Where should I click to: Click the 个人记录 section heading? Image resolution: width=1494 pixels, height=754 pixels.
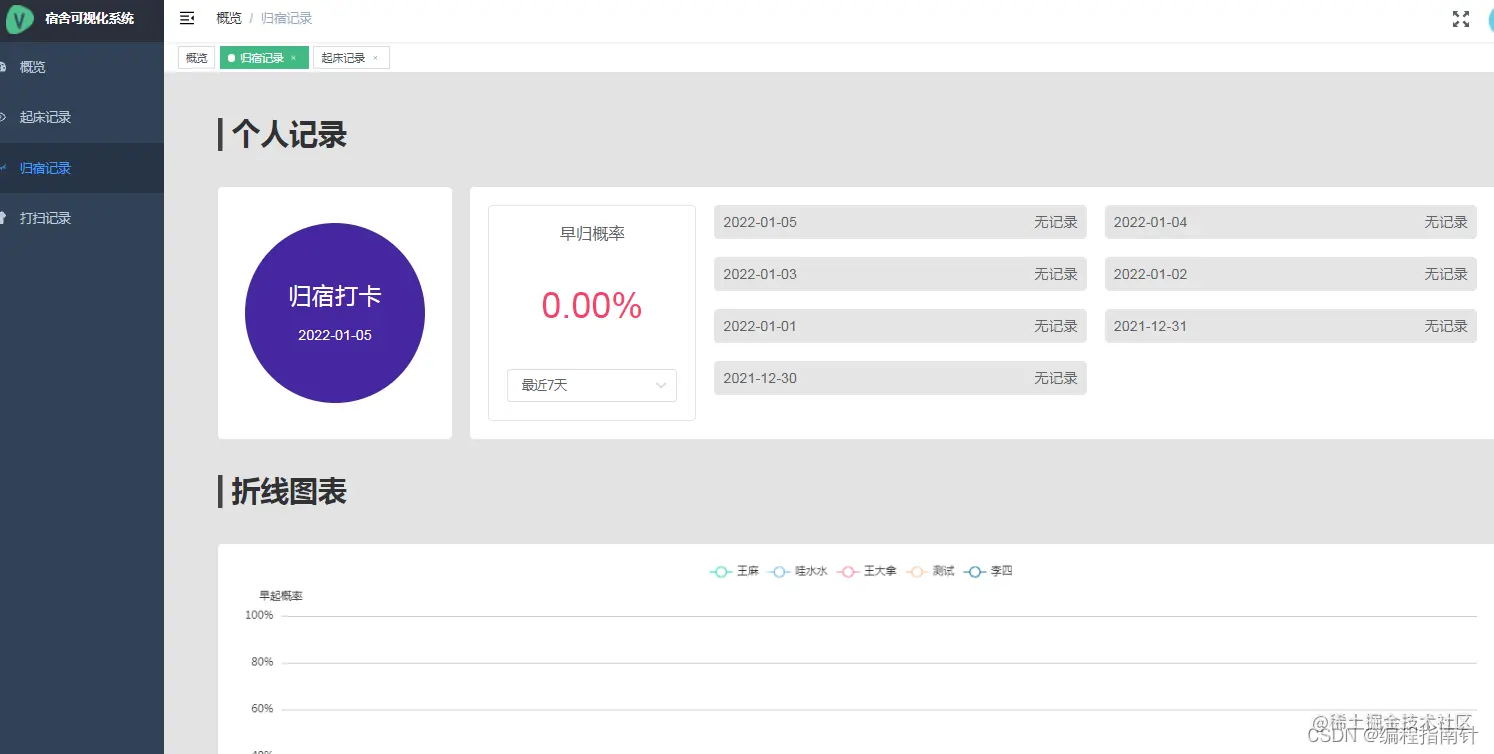coord(289,134)
